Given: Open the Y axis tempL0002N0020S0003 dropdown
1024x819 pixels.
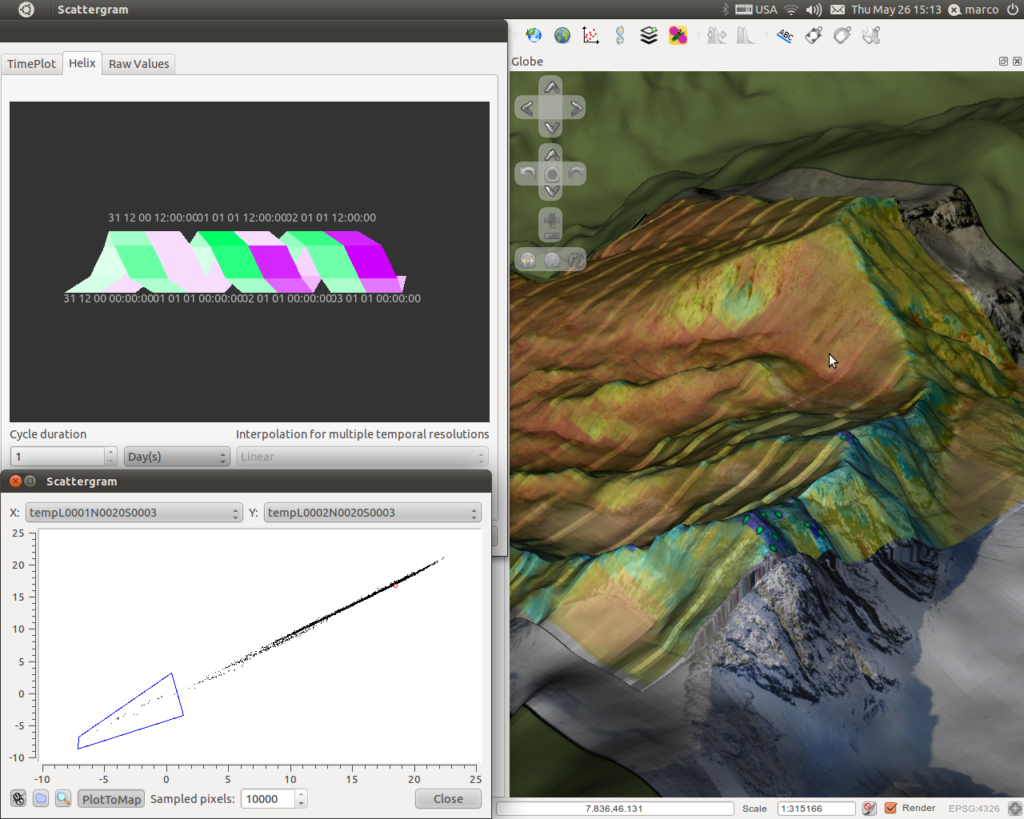Looking at the screenshot, I should [372, 513].
